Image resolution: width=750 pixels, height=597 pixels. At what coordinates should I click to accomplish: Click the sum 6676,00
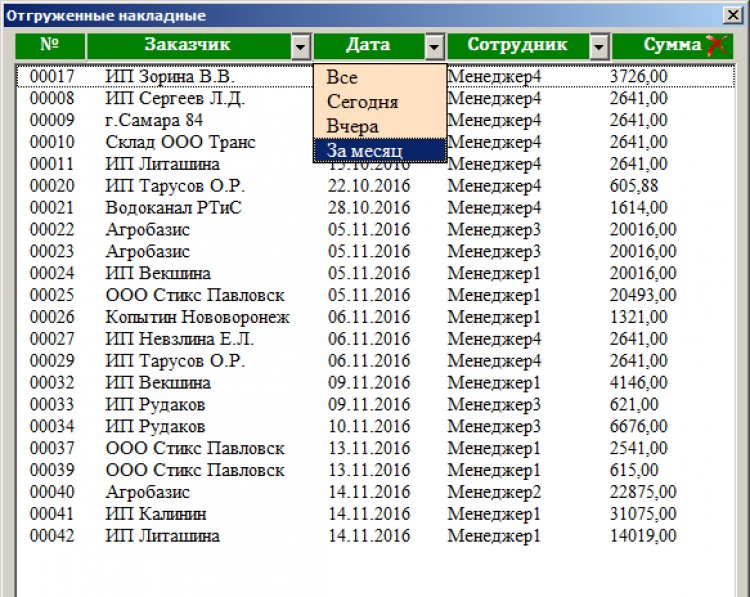(639, 426)
